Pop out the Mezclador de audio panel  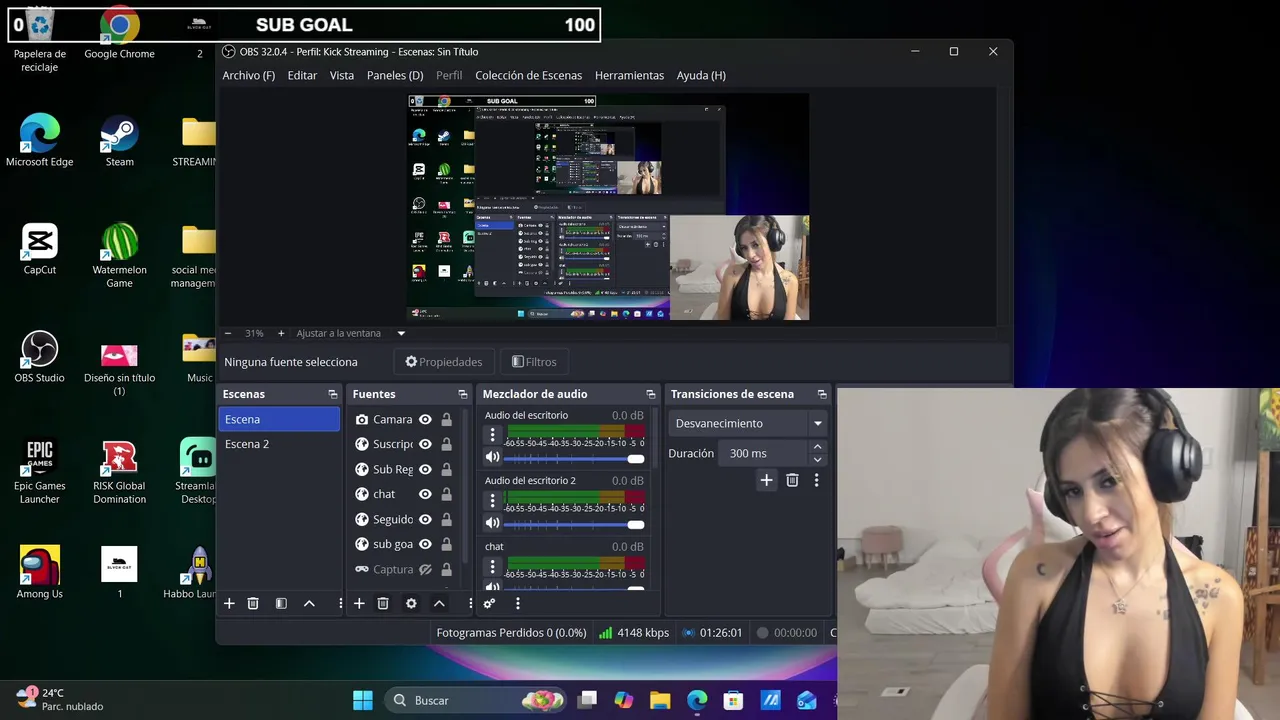point(650,394)
